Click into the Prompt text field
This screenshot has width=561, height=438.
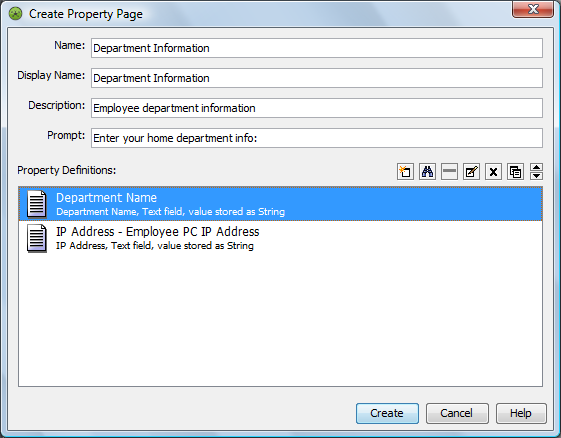[x=317, y=138]
